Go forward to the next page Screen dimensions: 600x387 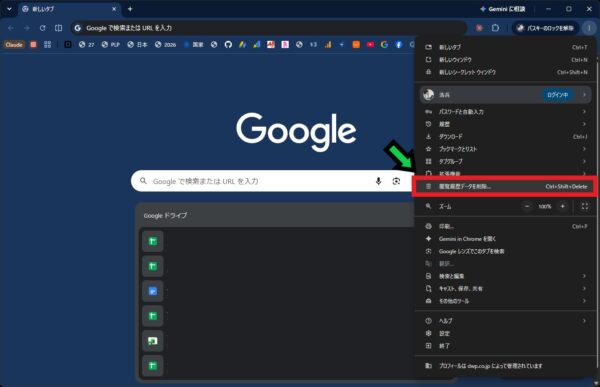tap(27, 28)
